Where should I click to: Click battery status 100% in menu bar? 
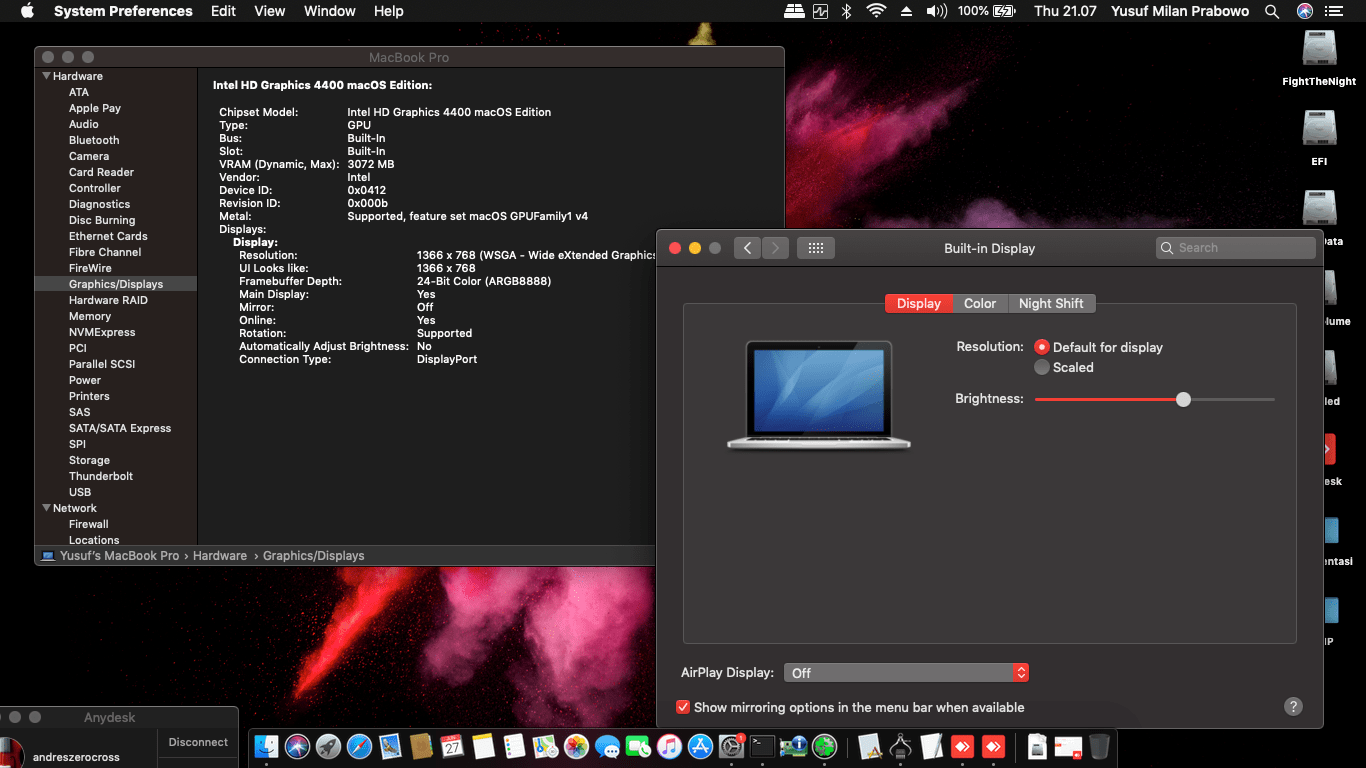click(x=987, y=11)
